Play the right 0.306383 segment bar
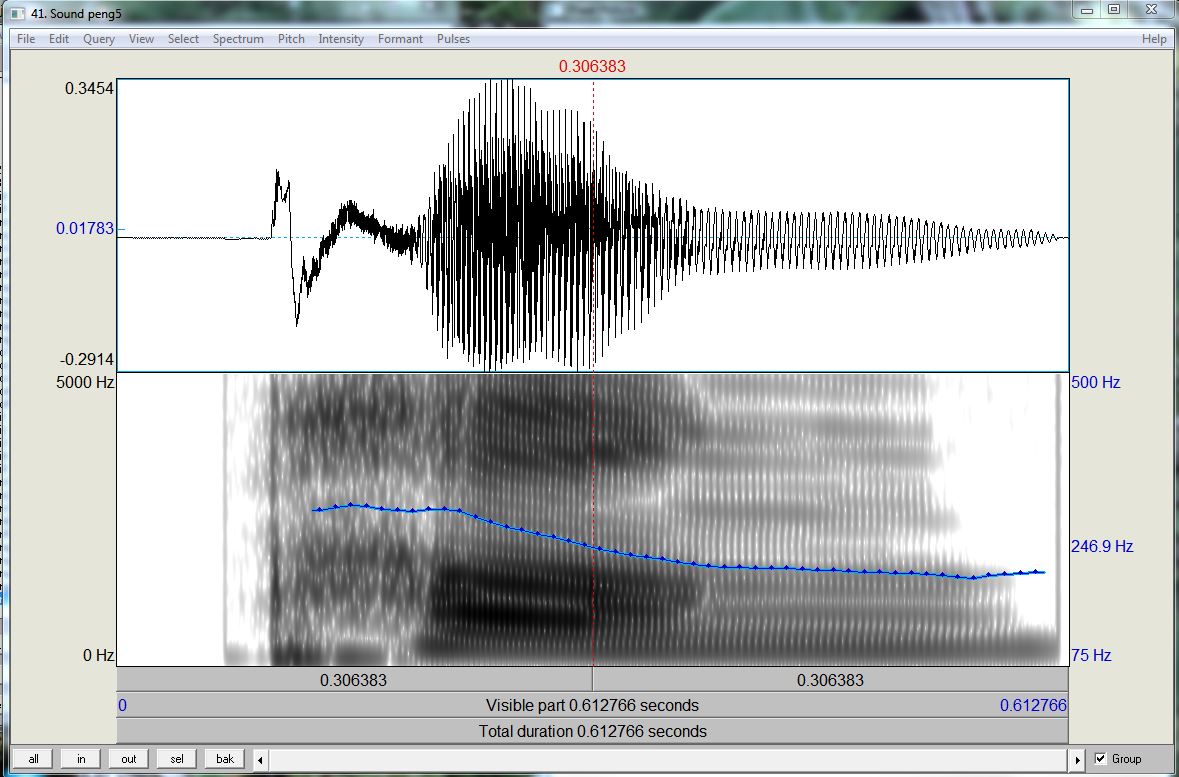Viewport: 1179px width, 777px height. point(830,680)
